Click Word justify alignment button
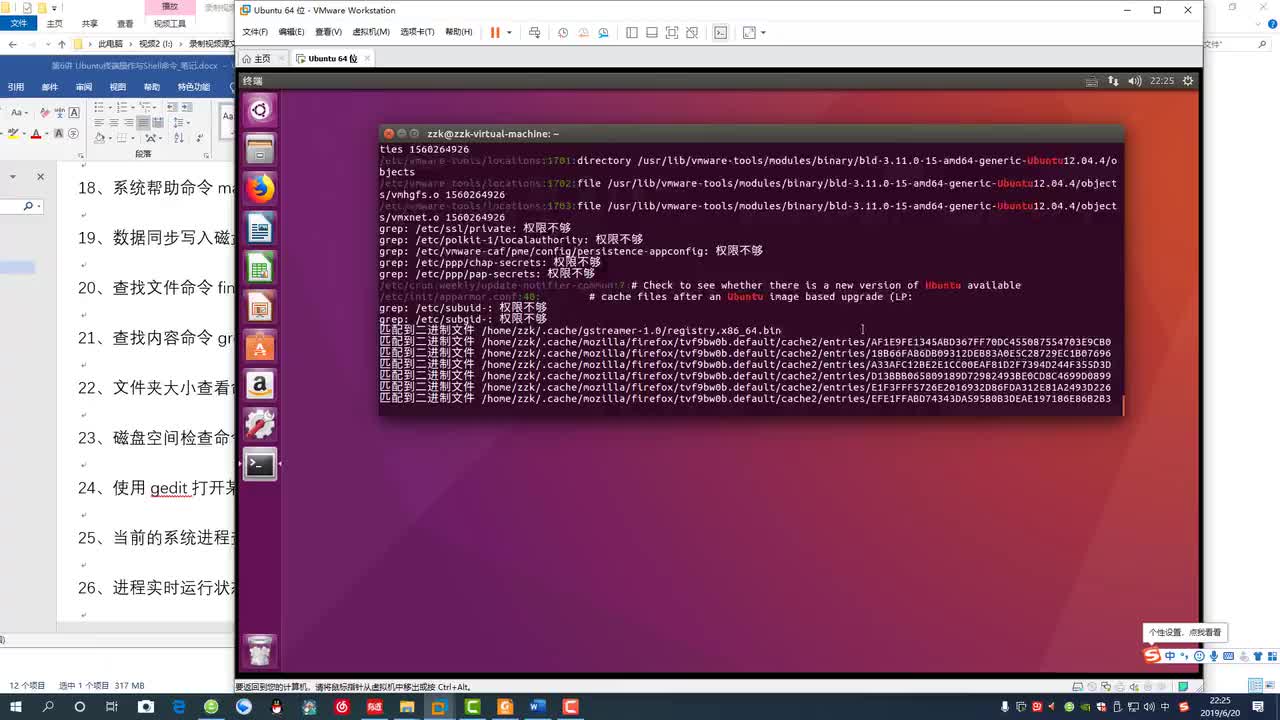 point(143,123)
